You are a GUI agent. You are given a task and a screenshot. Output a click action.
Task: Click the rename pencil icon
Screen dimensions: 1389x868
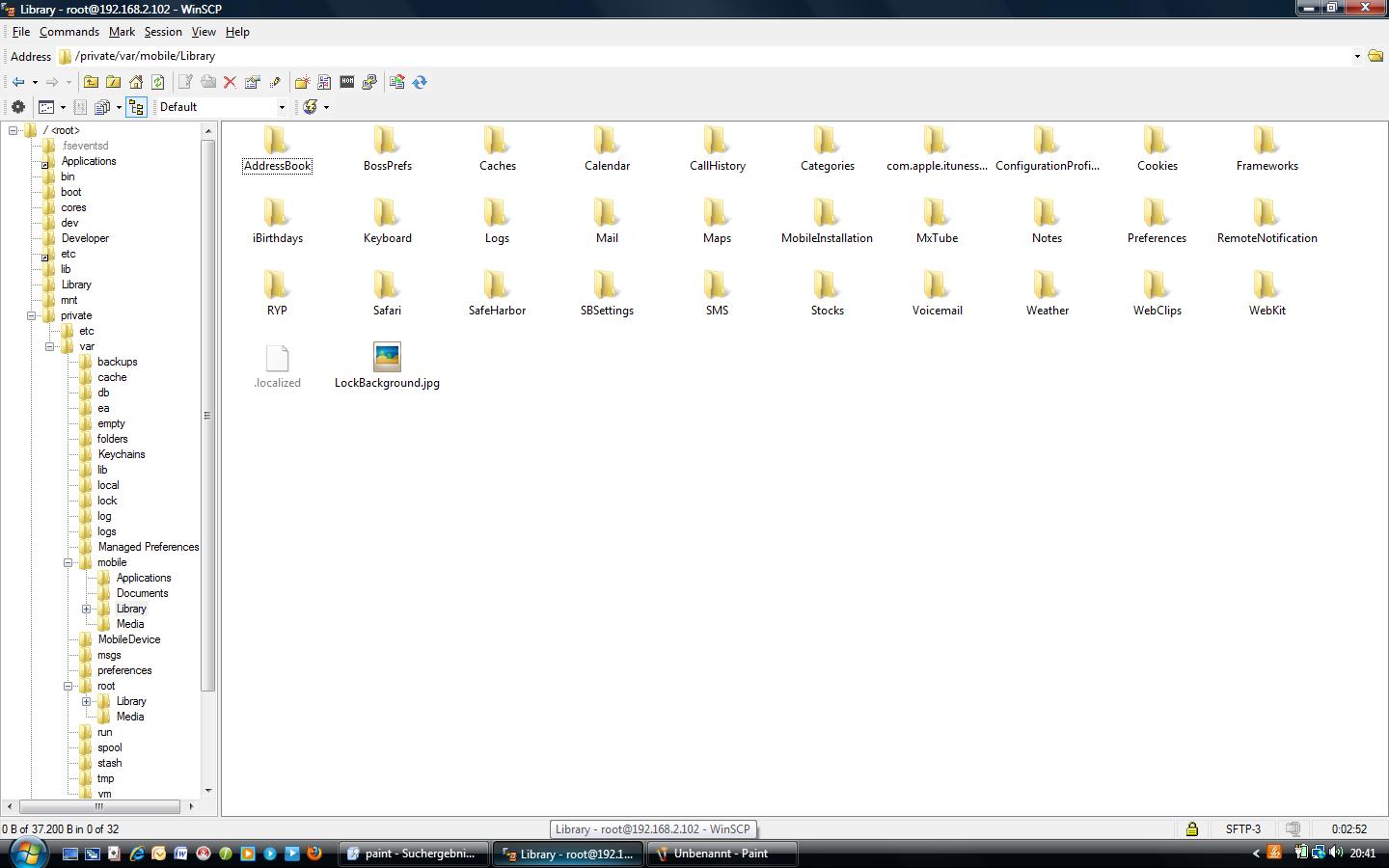click(x=275, y=82)
